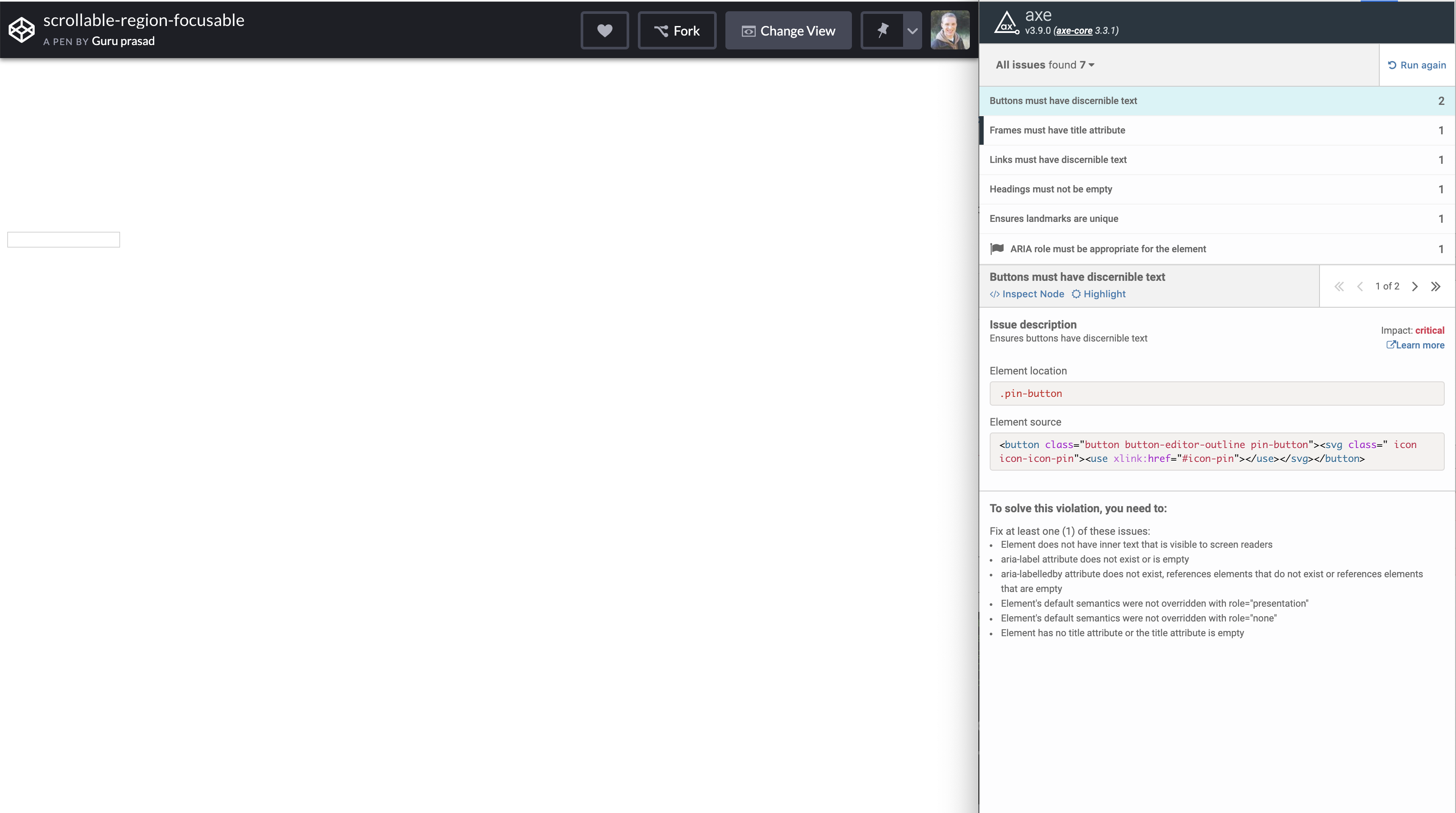1456x813 pixels.
Task: Jump to last issue with double-chevron icon
Action: point(1436,286)
